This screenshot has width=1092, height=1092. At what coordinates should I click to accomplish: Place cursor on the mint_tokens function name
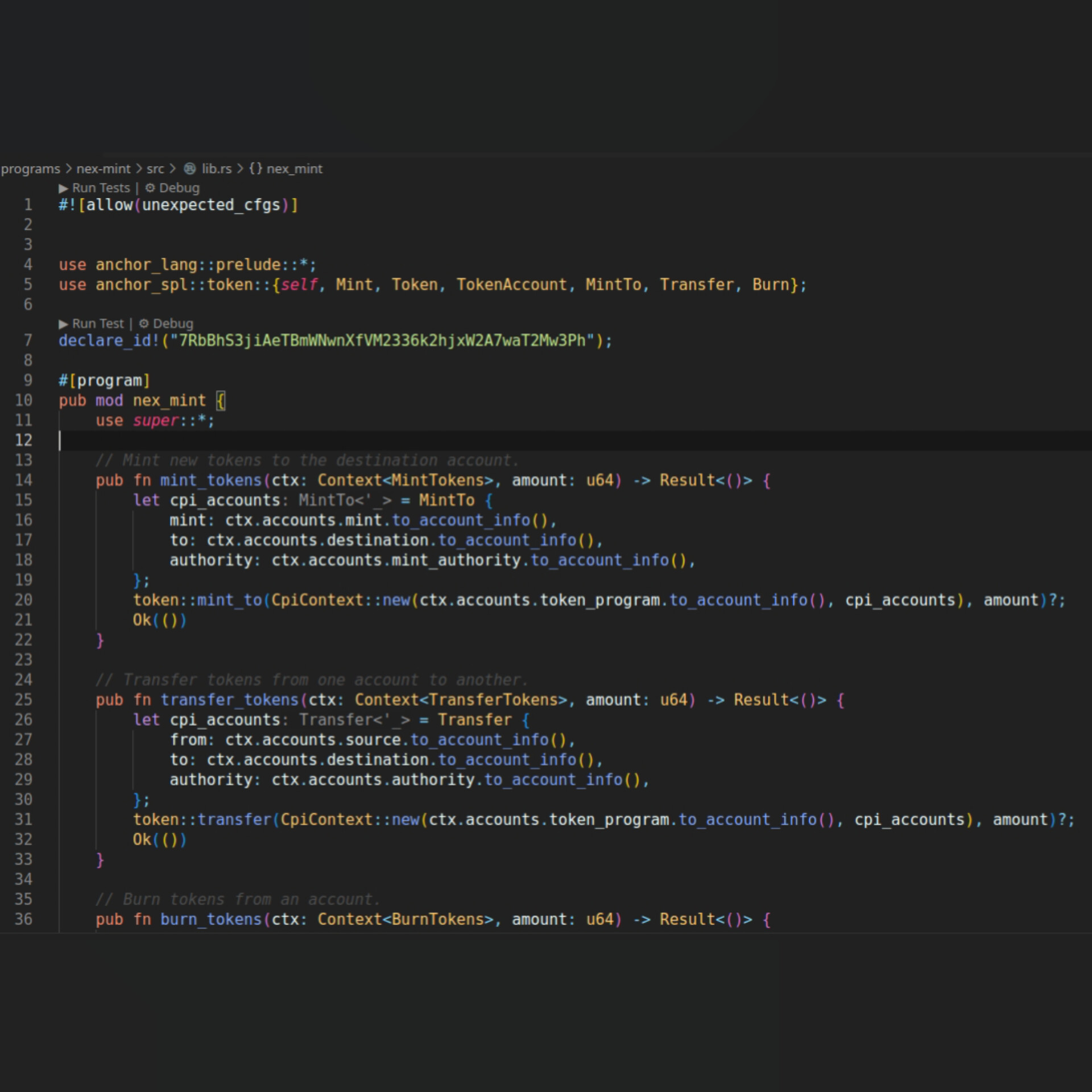click(210, 481)
